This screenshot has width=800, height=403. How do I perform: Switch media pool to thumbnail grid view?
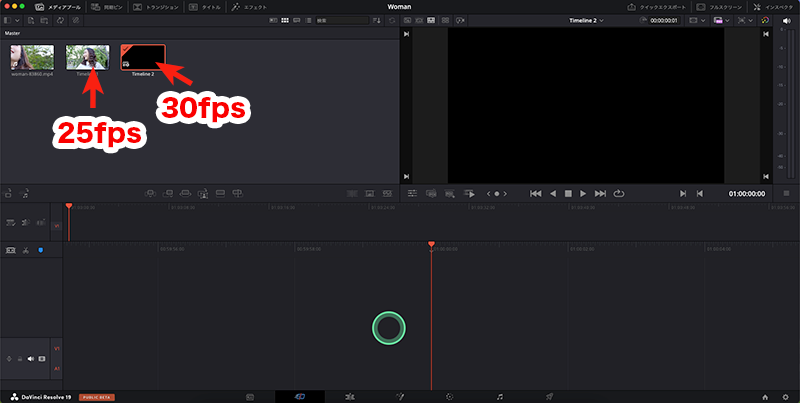(x=285, y=20)
